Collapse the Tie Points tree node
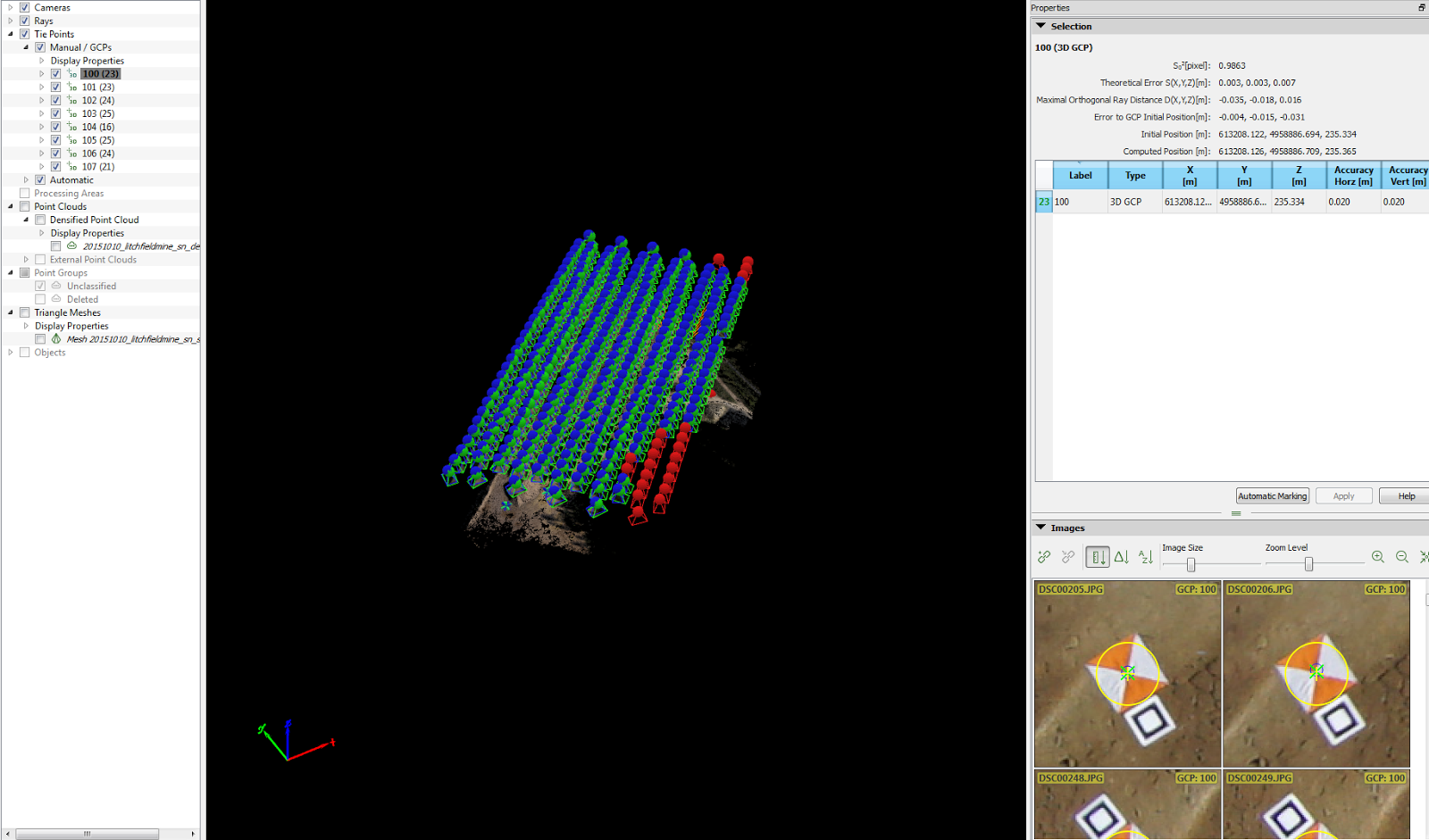 tap(11, 34)
